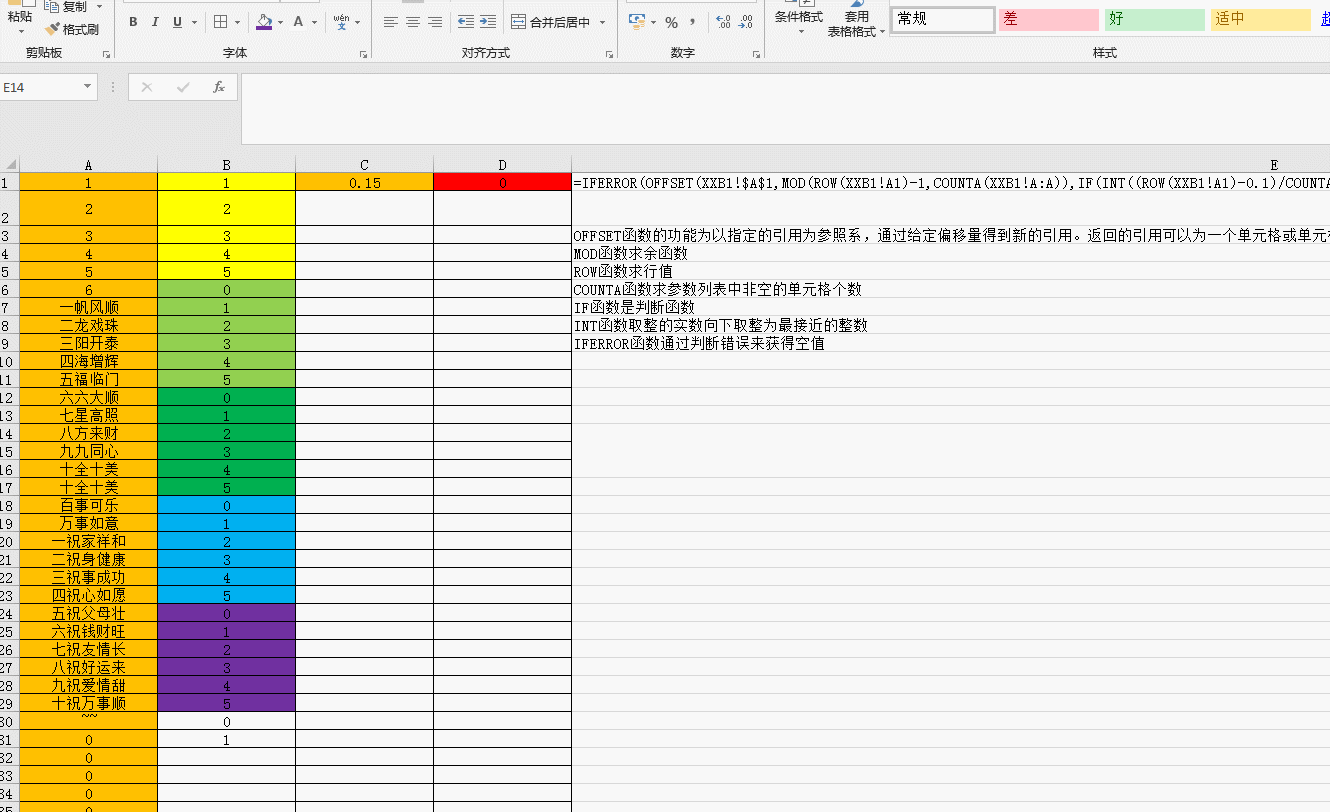Select the 常规 cell style
Screen dimensions: 1330x812
click(x=943, y=19)
